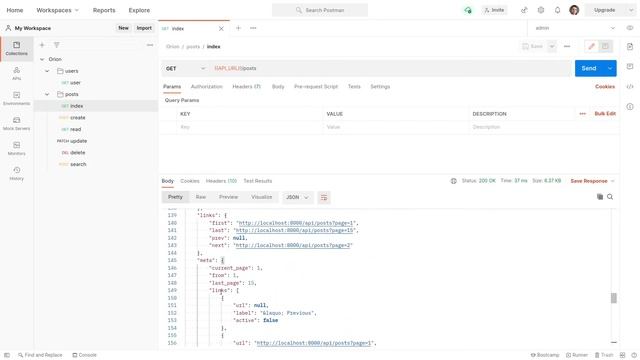
Task: Click the response body vertical scrollbar thumb
Action: click(613, 298)
